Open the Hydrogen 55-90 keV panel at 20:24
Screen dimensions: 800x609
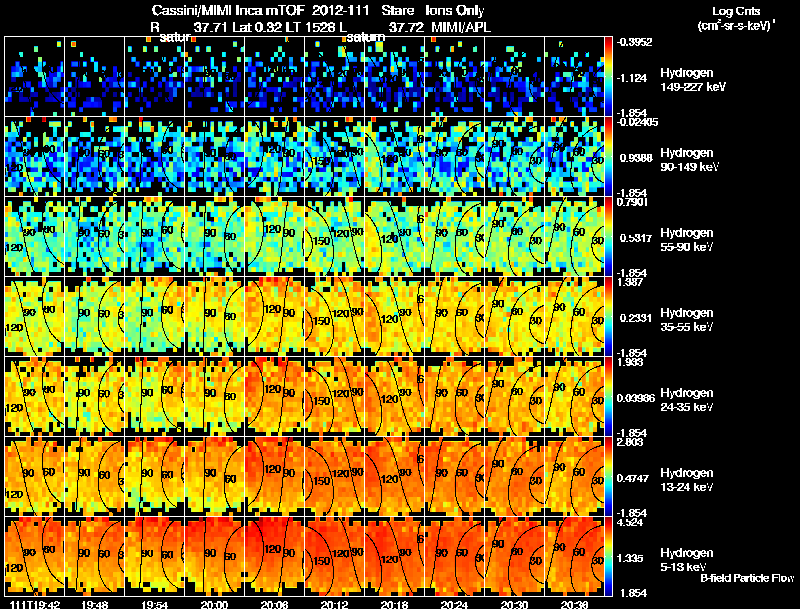(x=454, y=236)
